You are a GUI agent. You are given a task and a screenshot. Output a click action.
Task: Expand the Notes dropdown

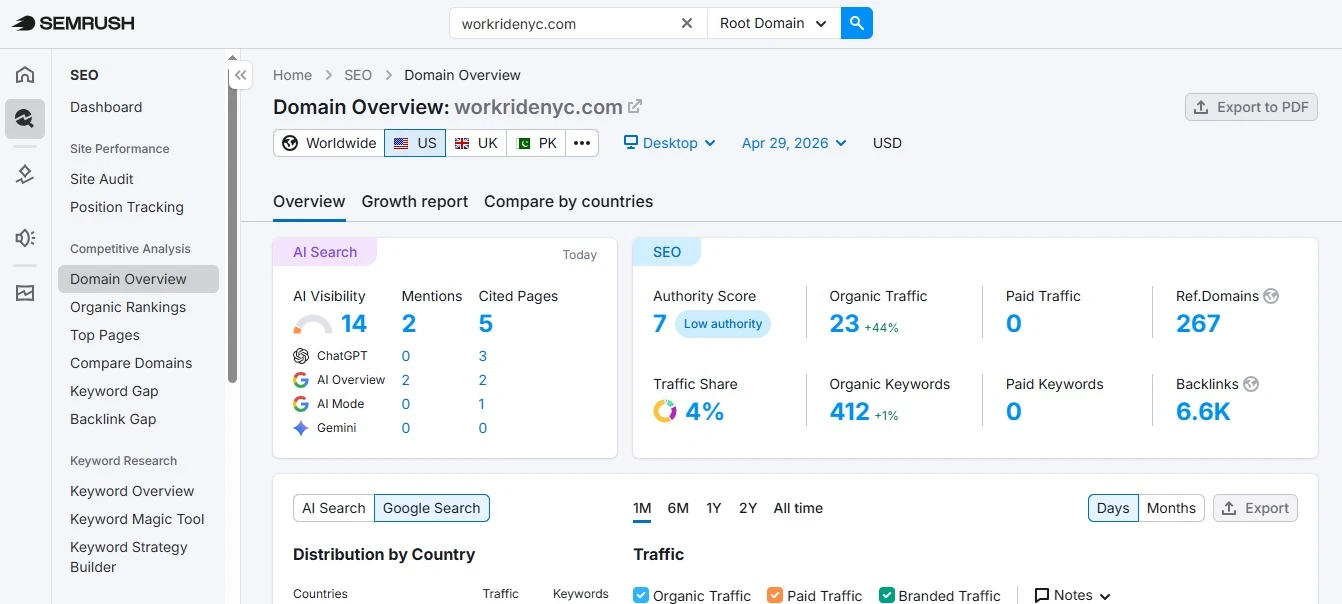click(1072, 595)
